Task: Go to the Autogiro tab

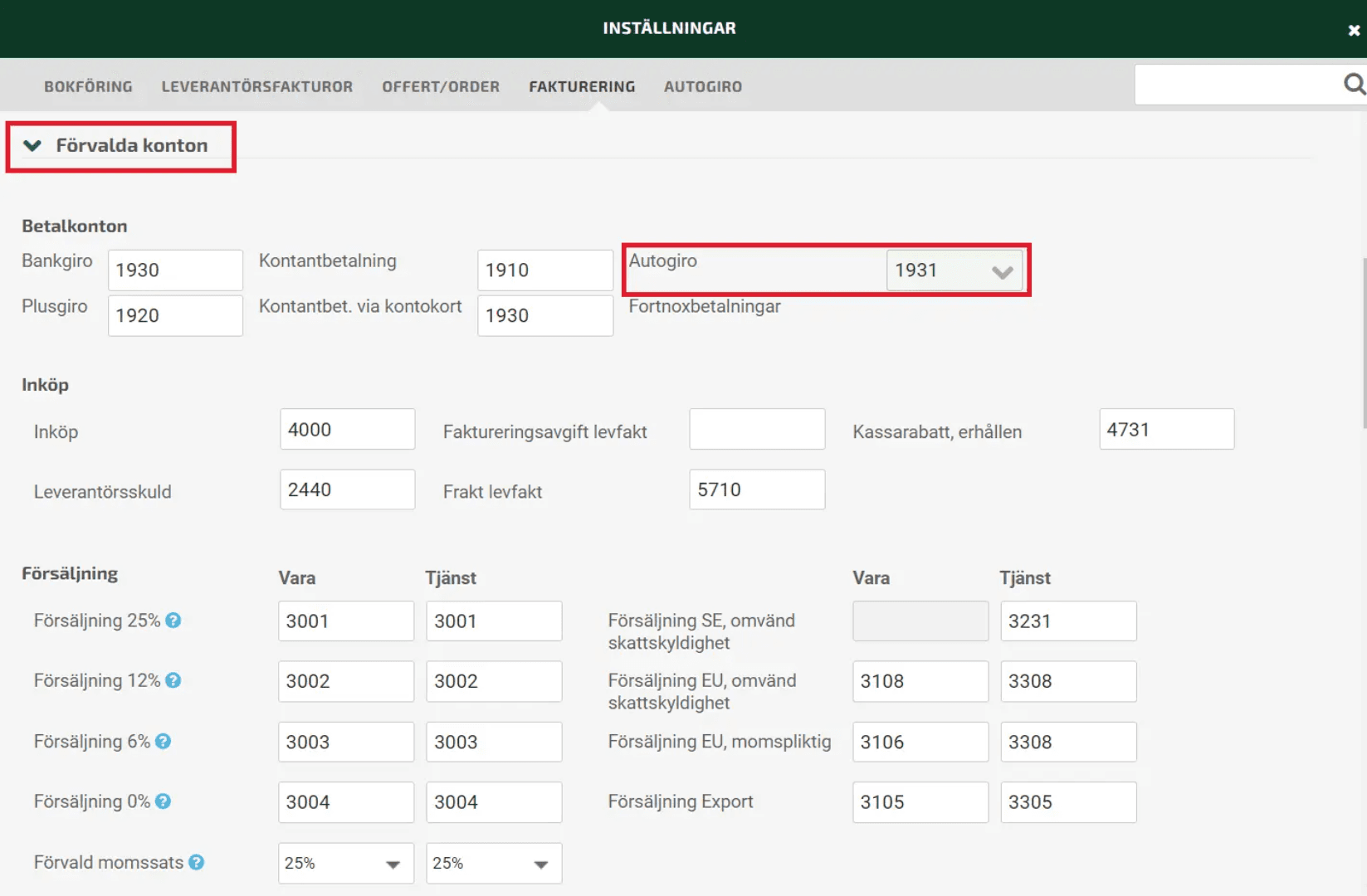Action: click(703, 86)
